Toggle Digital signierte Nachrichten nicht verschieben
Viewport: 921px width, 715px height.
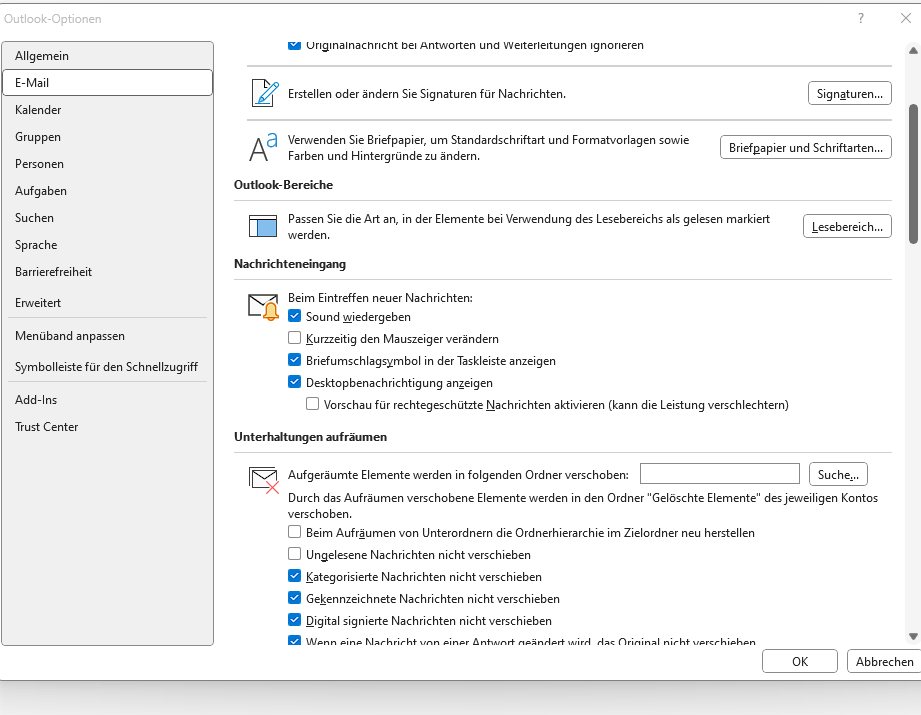click(294, 620)
